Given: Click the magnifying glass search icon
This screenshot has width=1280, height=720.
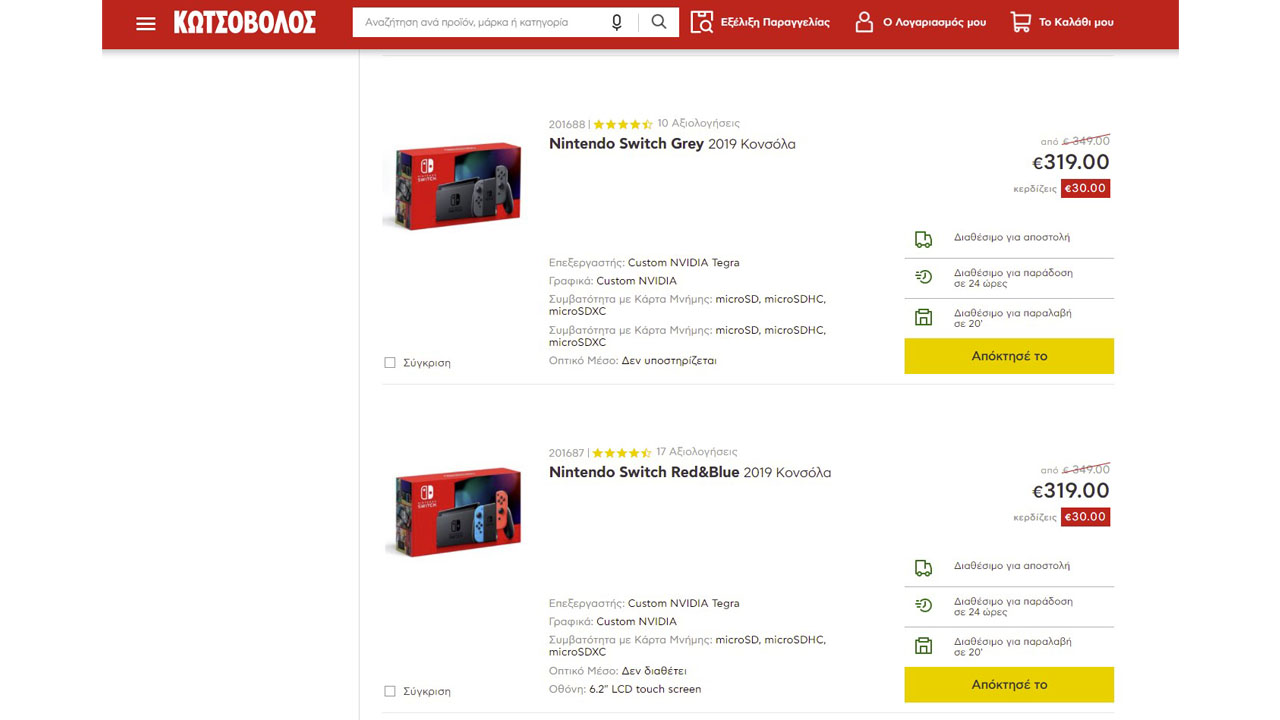Looking at the screenshot, I should (658, 22).
